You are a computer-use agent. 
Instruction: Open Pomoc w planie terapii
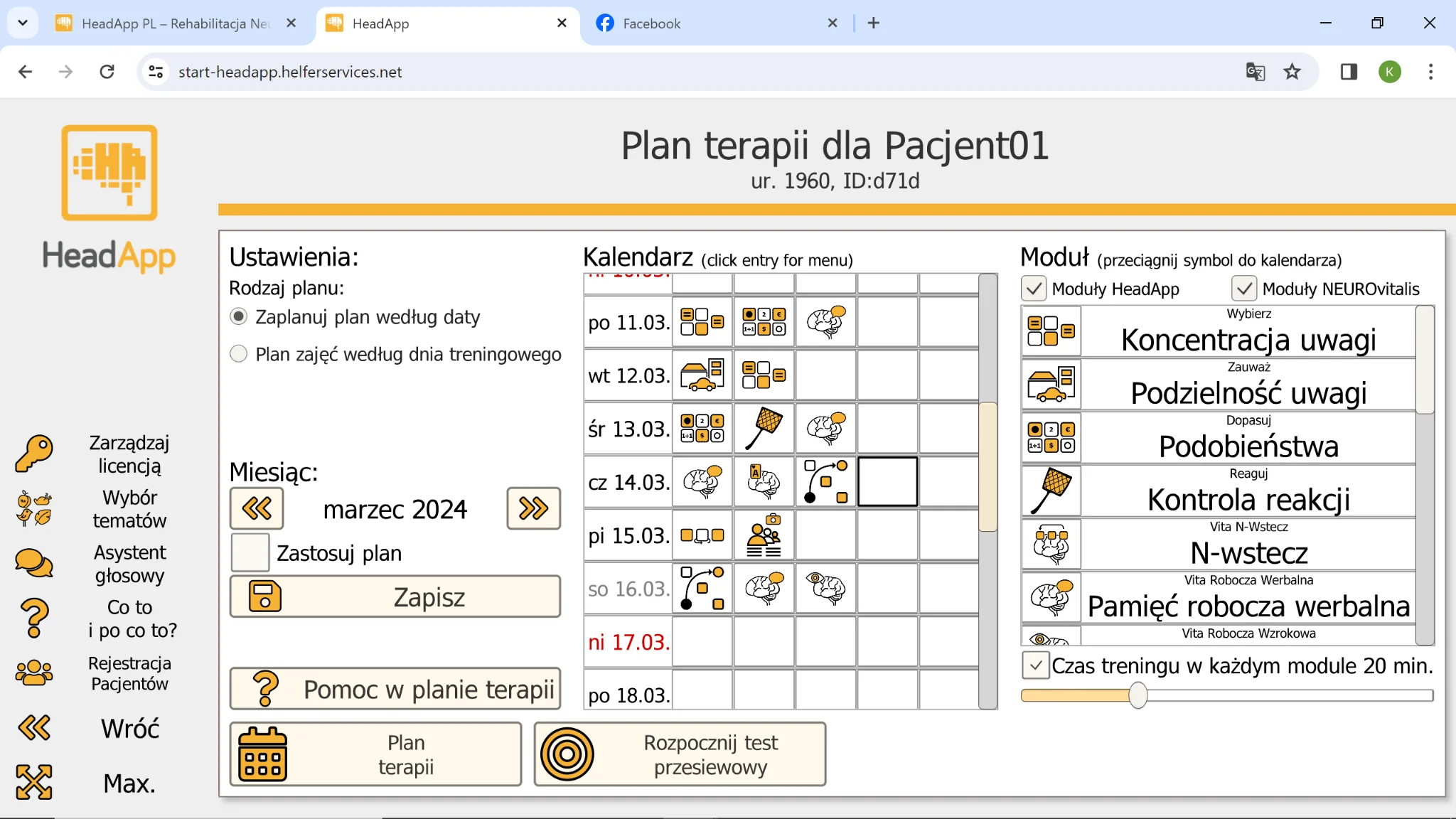[395, 688]
